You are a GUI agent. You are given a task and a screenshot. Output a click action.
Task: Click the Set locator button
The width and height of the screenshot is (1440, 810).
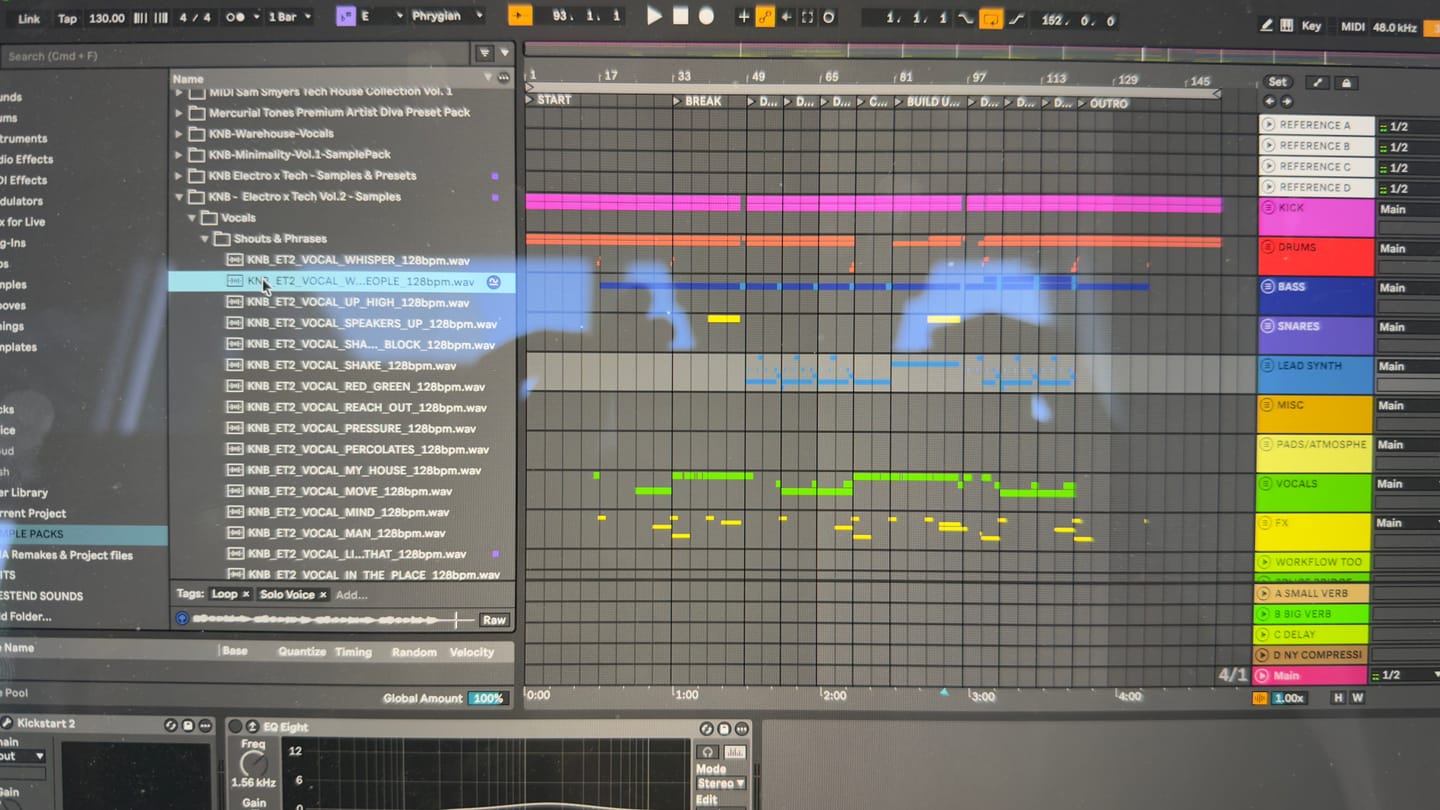point(1278,82)
